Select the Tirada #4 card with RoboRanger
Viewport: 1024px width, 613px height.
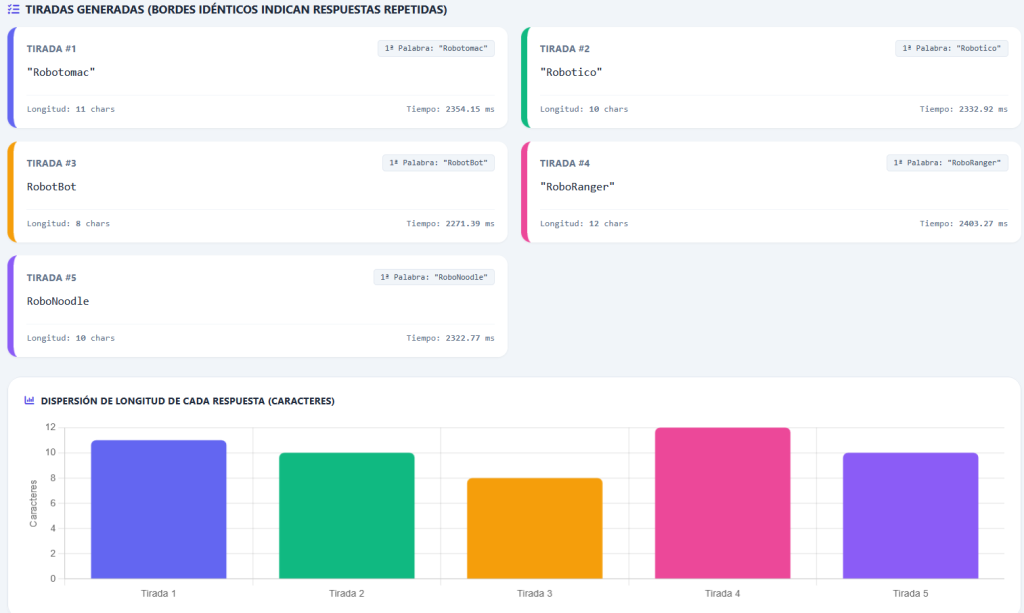(x=771, y=192)
